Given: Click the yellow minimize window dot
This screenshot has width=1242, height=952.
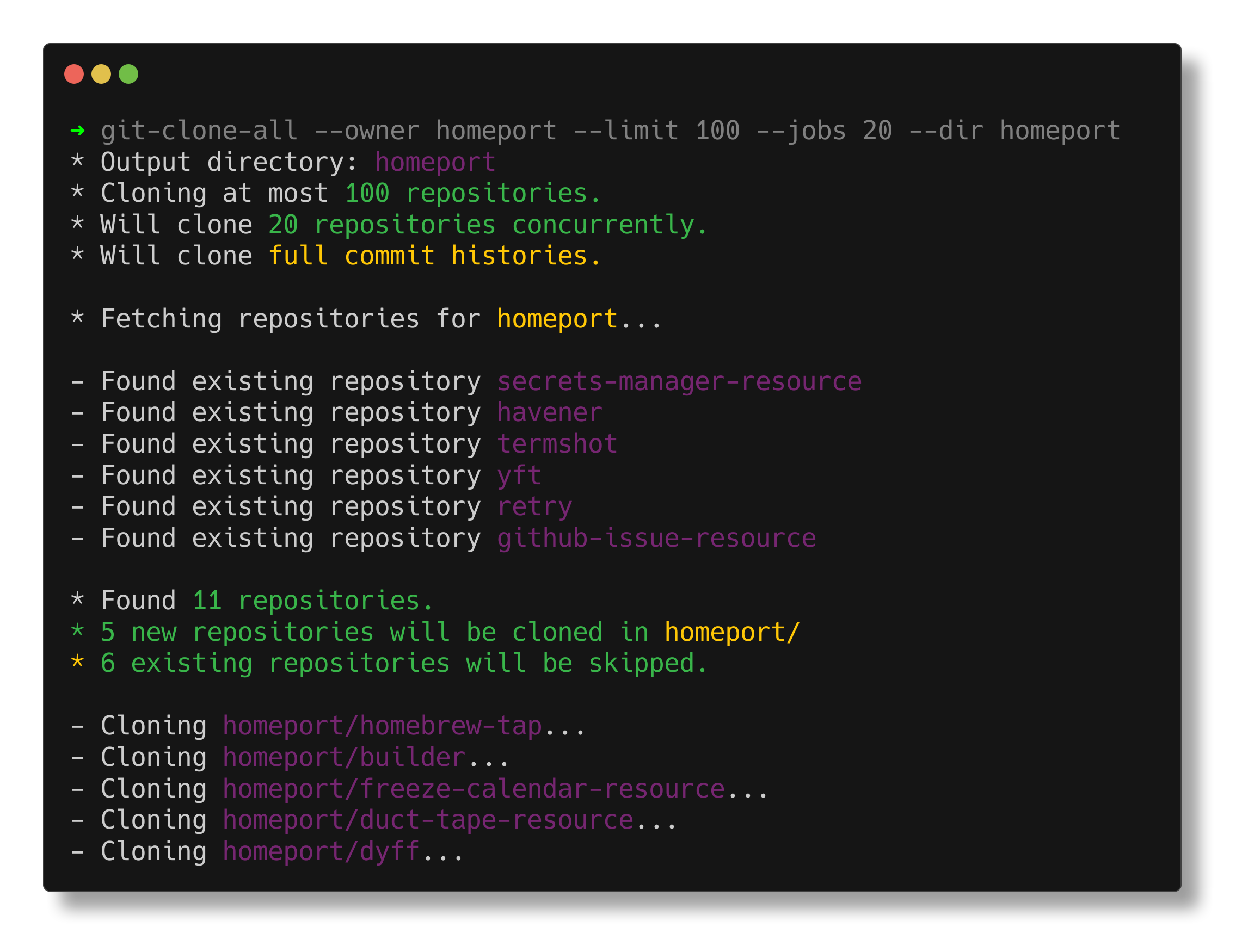Looking at the screenshot, I should pos(101,74).
